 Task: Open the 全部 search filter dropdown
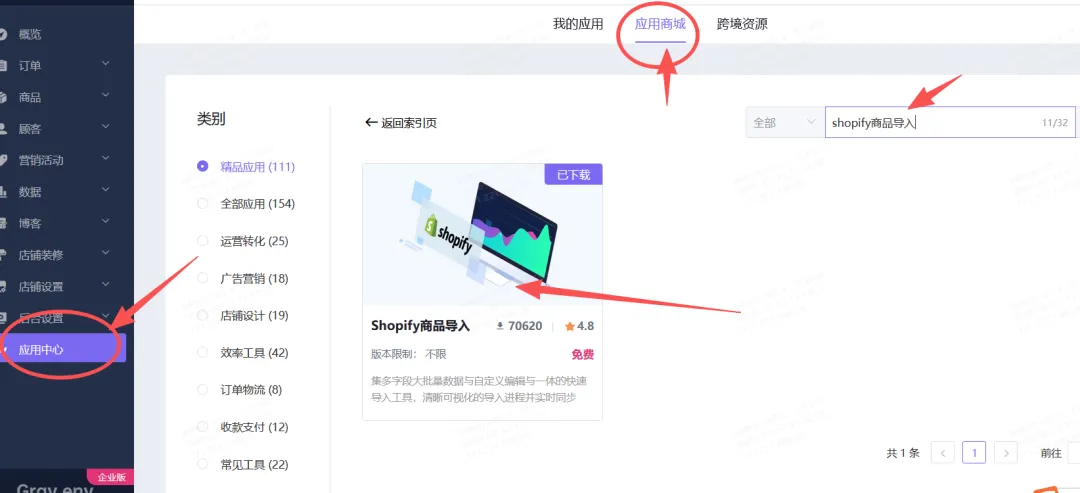(x=785, y=123)
